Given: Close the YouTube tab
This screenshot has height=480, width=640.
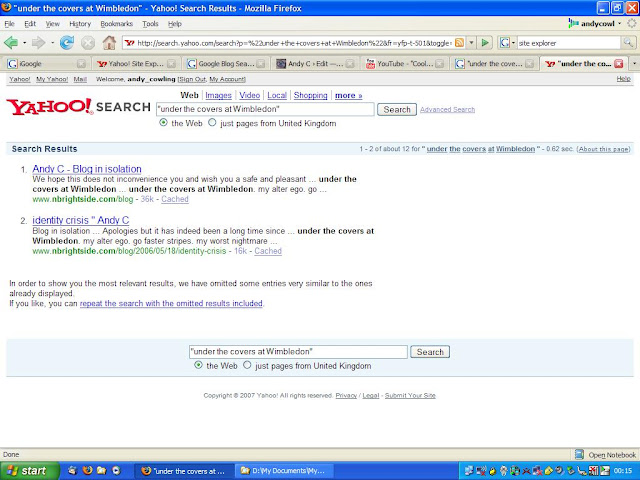Looking at the screenshot, I should point(439,64).
